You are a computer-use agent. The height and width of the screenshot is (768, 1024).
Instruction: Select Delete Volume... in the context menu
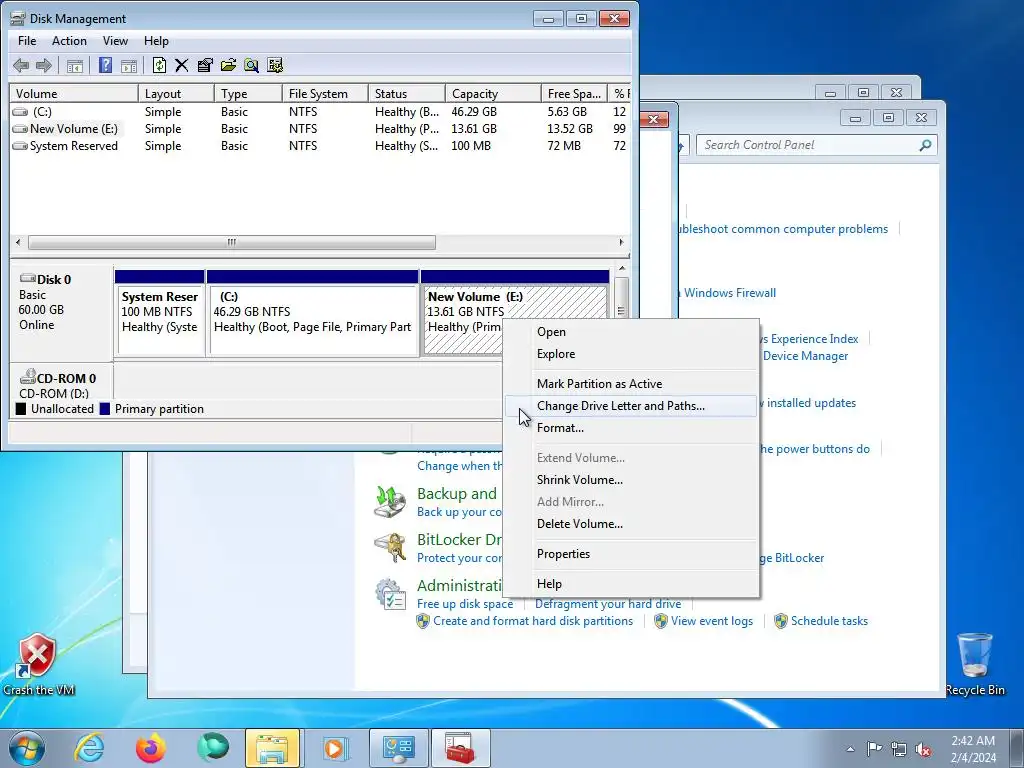tap(632, 524)
